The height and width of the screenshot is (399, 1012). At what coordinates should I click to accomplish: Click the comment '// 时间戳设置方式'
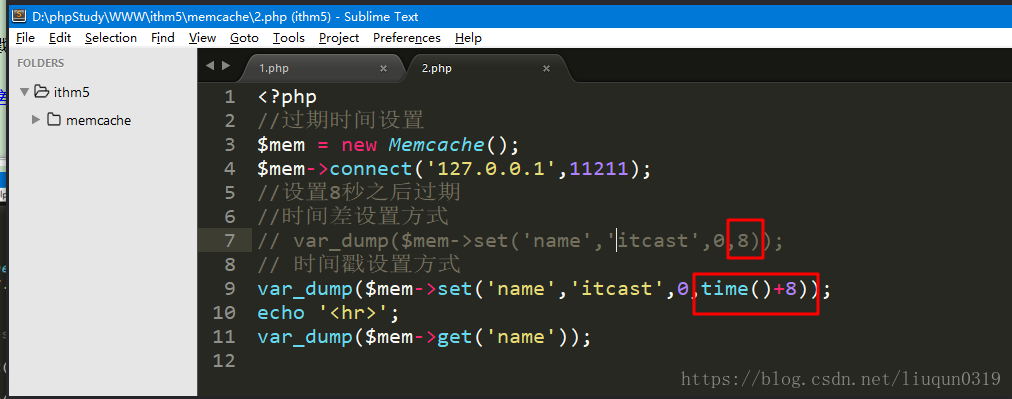358,265
